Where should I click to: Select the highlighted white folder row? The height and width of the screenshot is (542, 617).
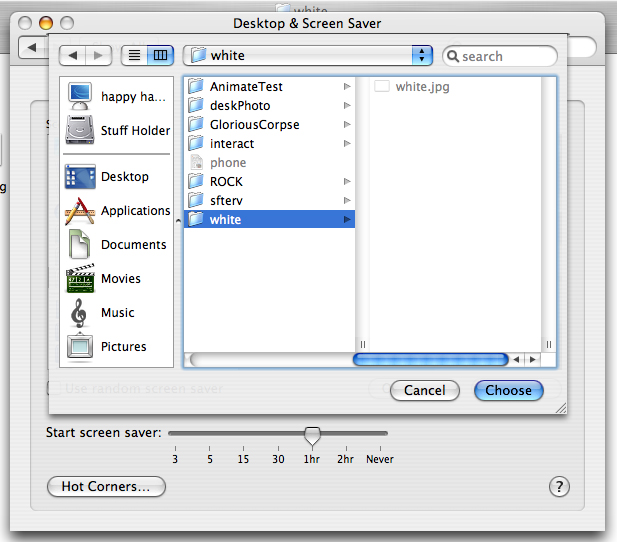tap(269, 219)
